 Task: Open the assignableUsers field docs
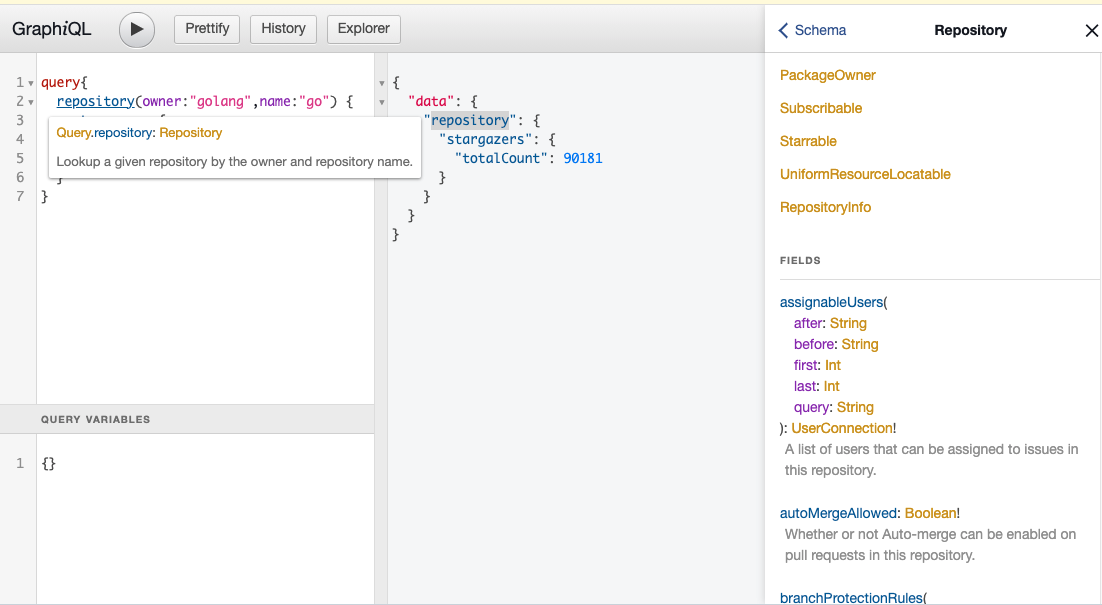click(x=831, y=302)
